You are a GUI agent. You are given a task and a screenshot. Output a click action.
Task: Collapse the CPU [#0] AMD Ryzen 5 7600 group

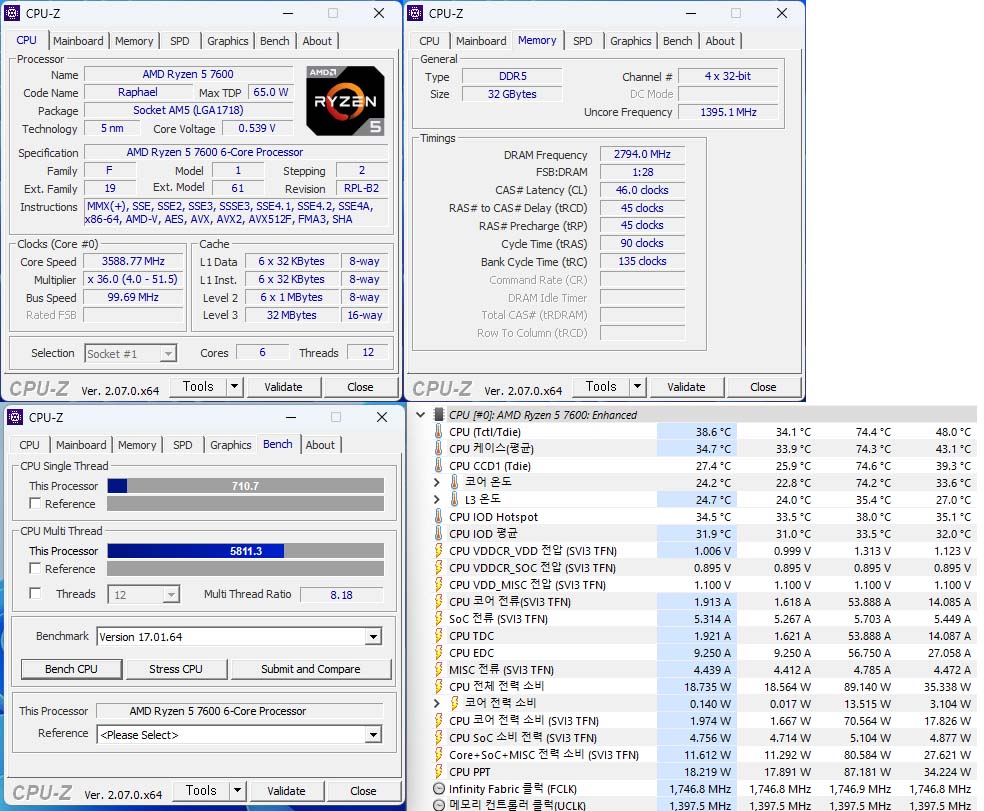pos(420,415)
